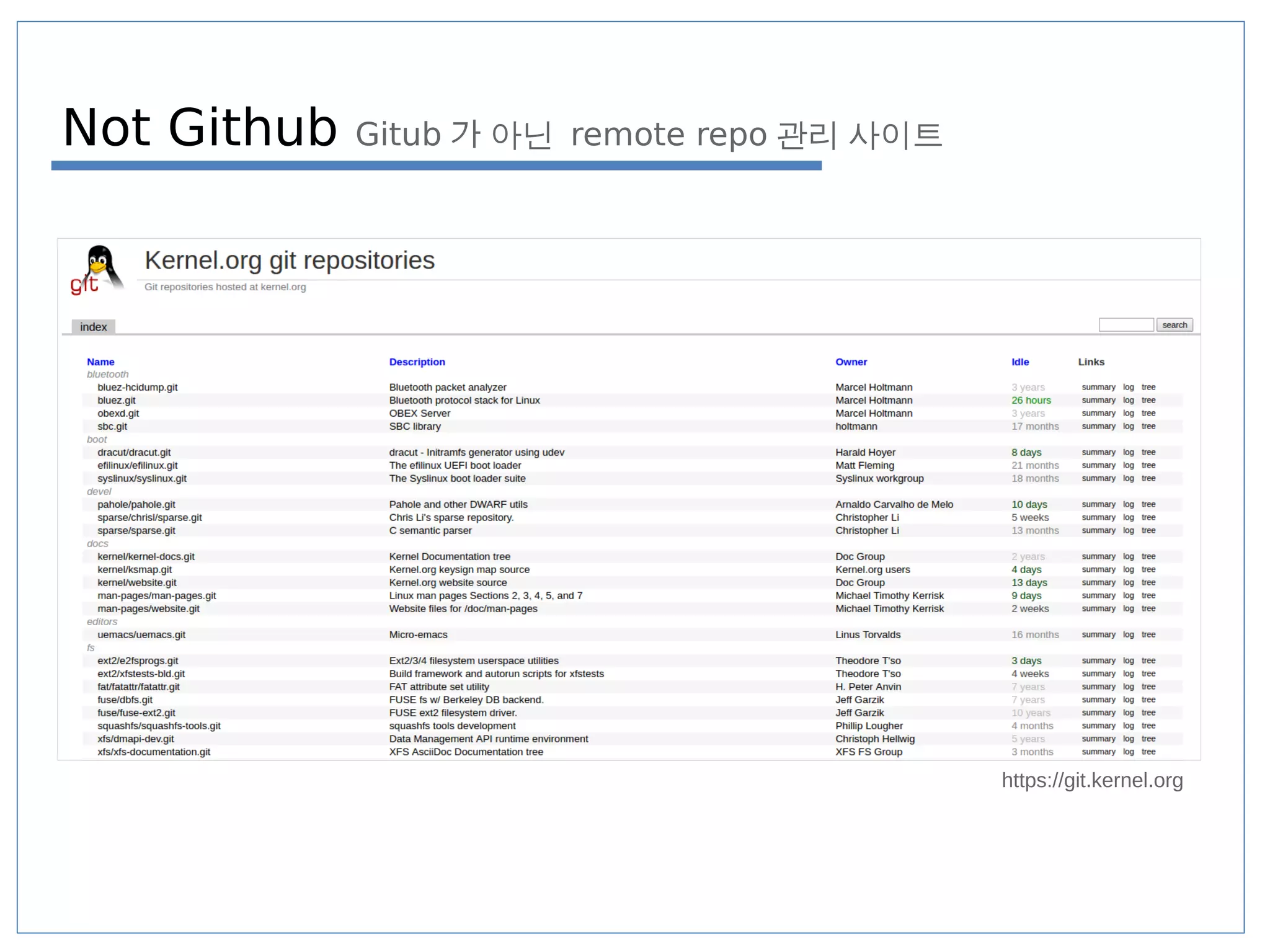Click the https://git.kernel.org URL text

point(1092,781)
